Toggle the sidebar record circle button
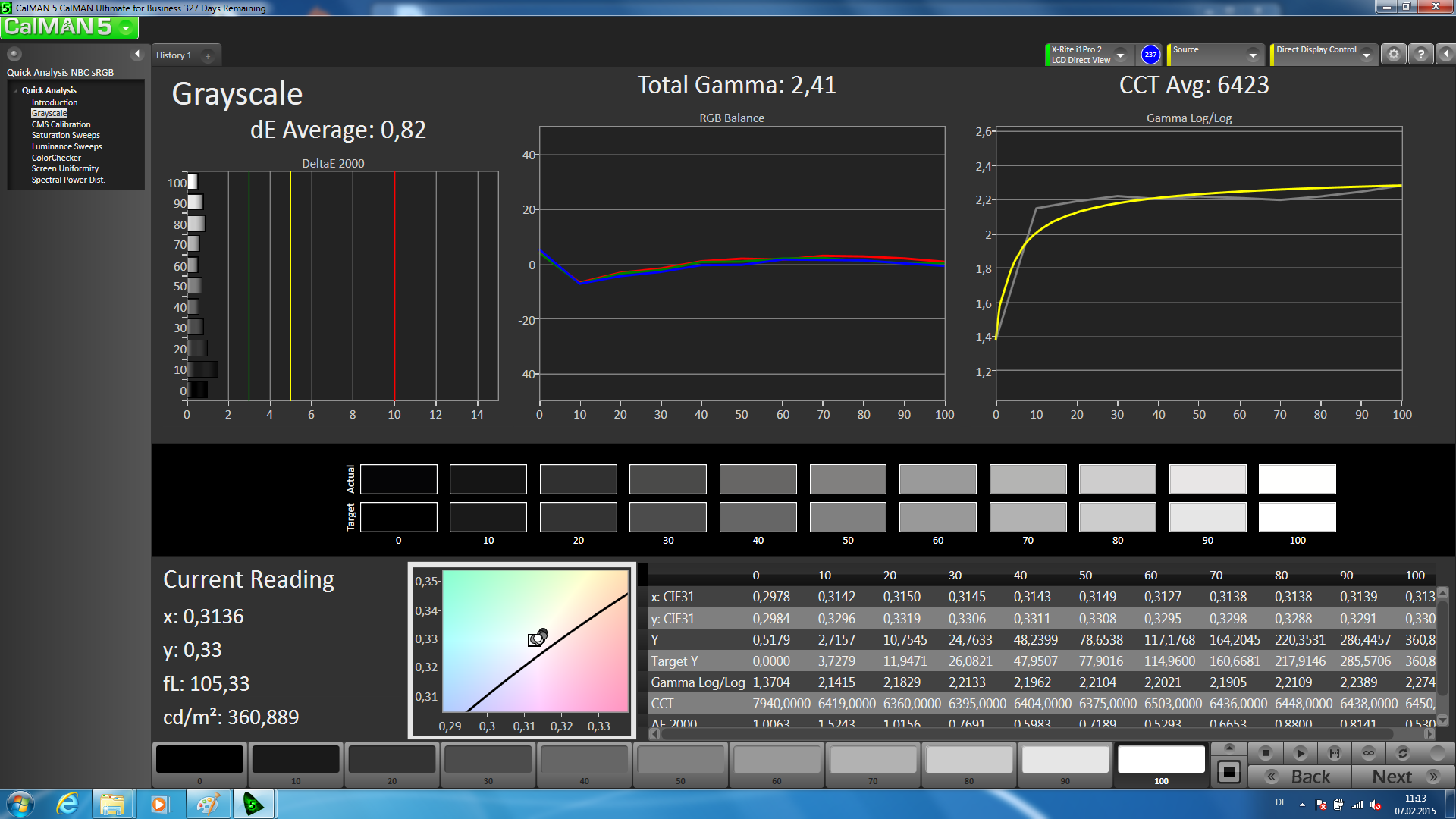 (14, 54)
